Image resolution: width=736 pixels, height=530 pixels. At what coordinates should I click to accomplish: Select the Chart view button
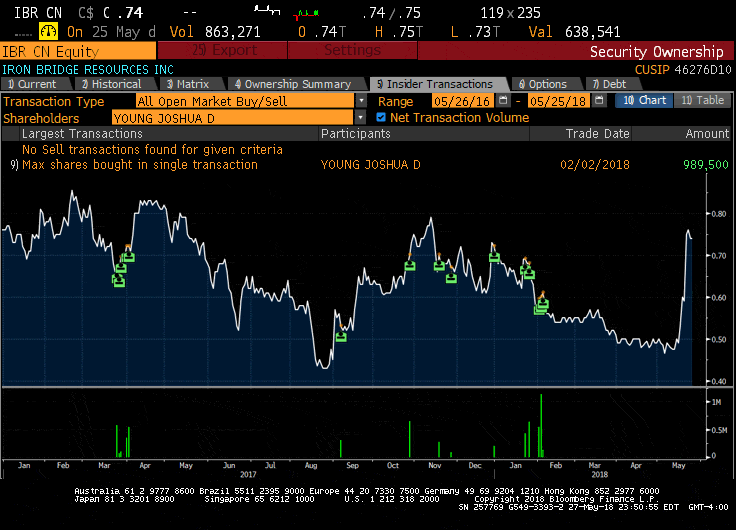click(x=644, y=101)
